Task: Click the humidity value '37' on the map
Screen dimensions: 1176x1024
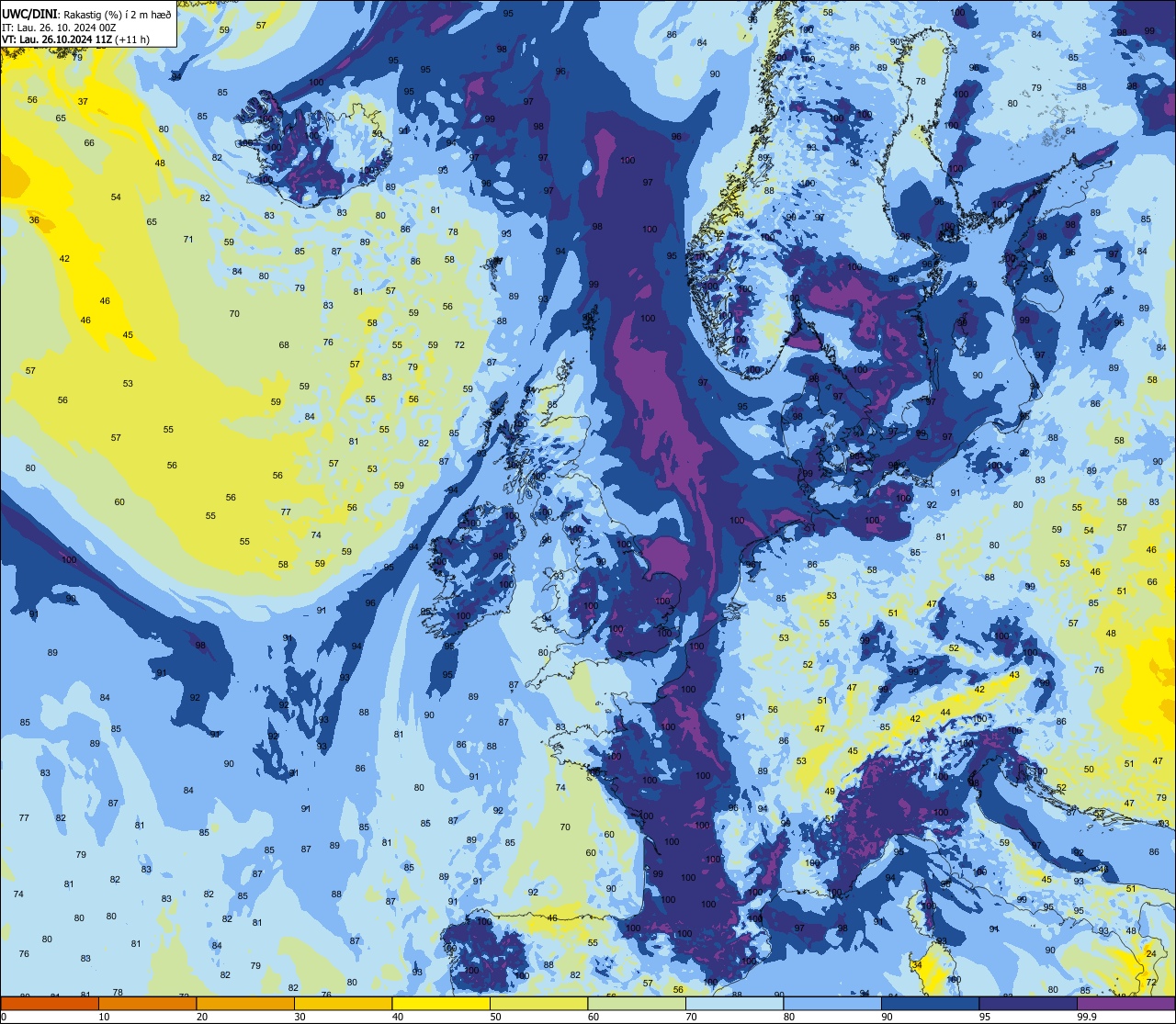Action: 83,101
